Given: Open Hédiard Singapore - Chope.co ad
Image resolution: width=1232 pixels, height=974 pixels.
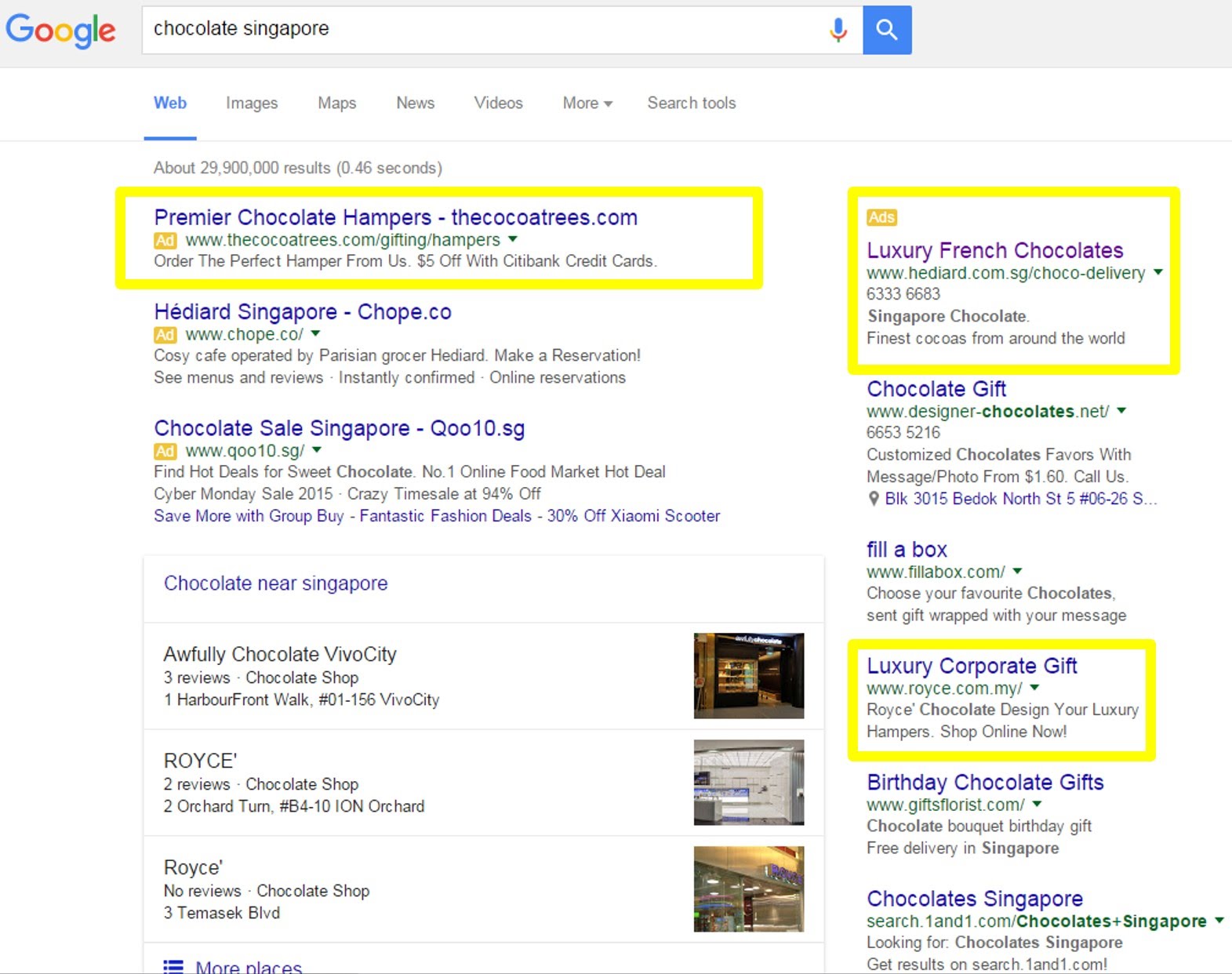Looking at the screenshot, I should 303,311.
